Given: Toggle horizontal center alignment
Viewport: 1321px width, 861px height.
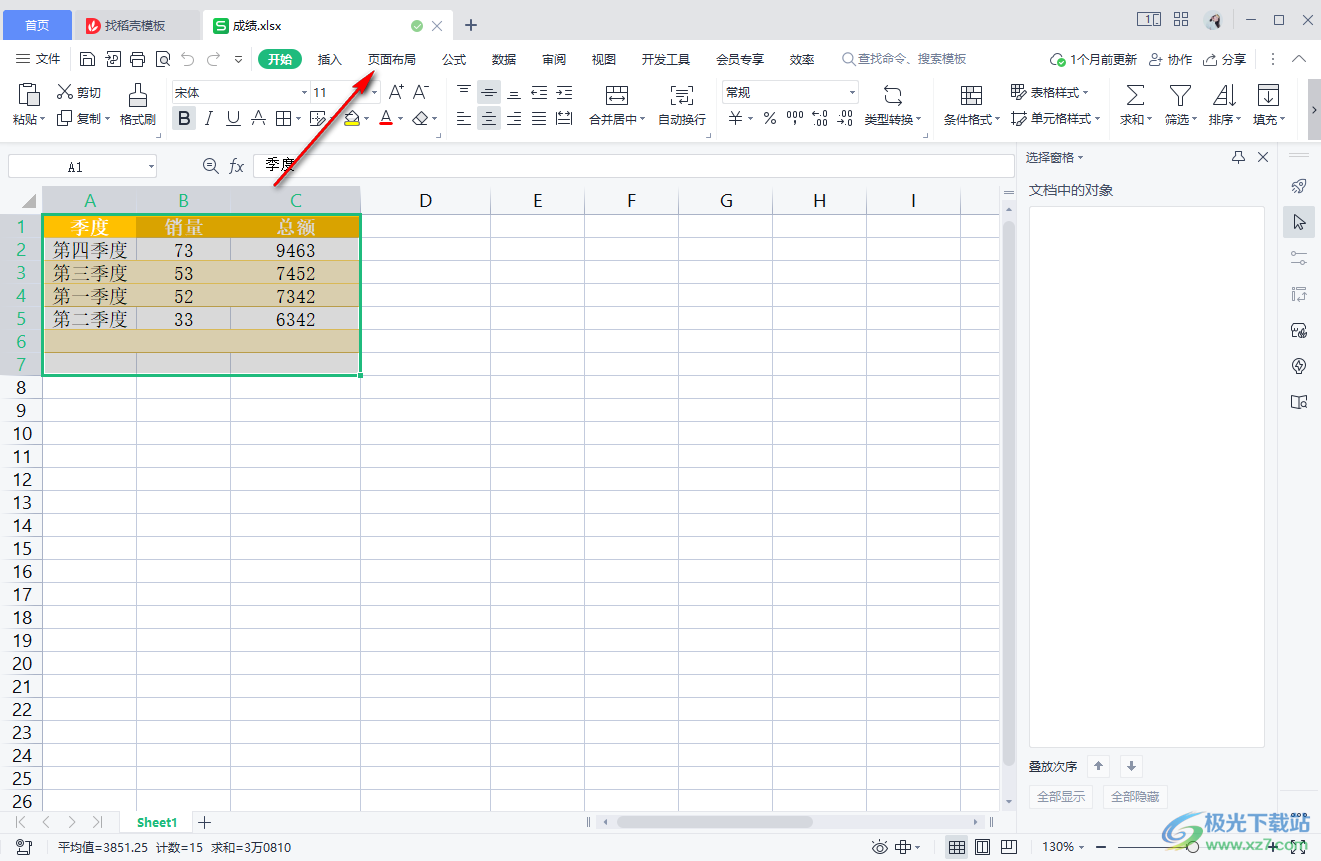Looking at the screenshot, I should (489, 119).
